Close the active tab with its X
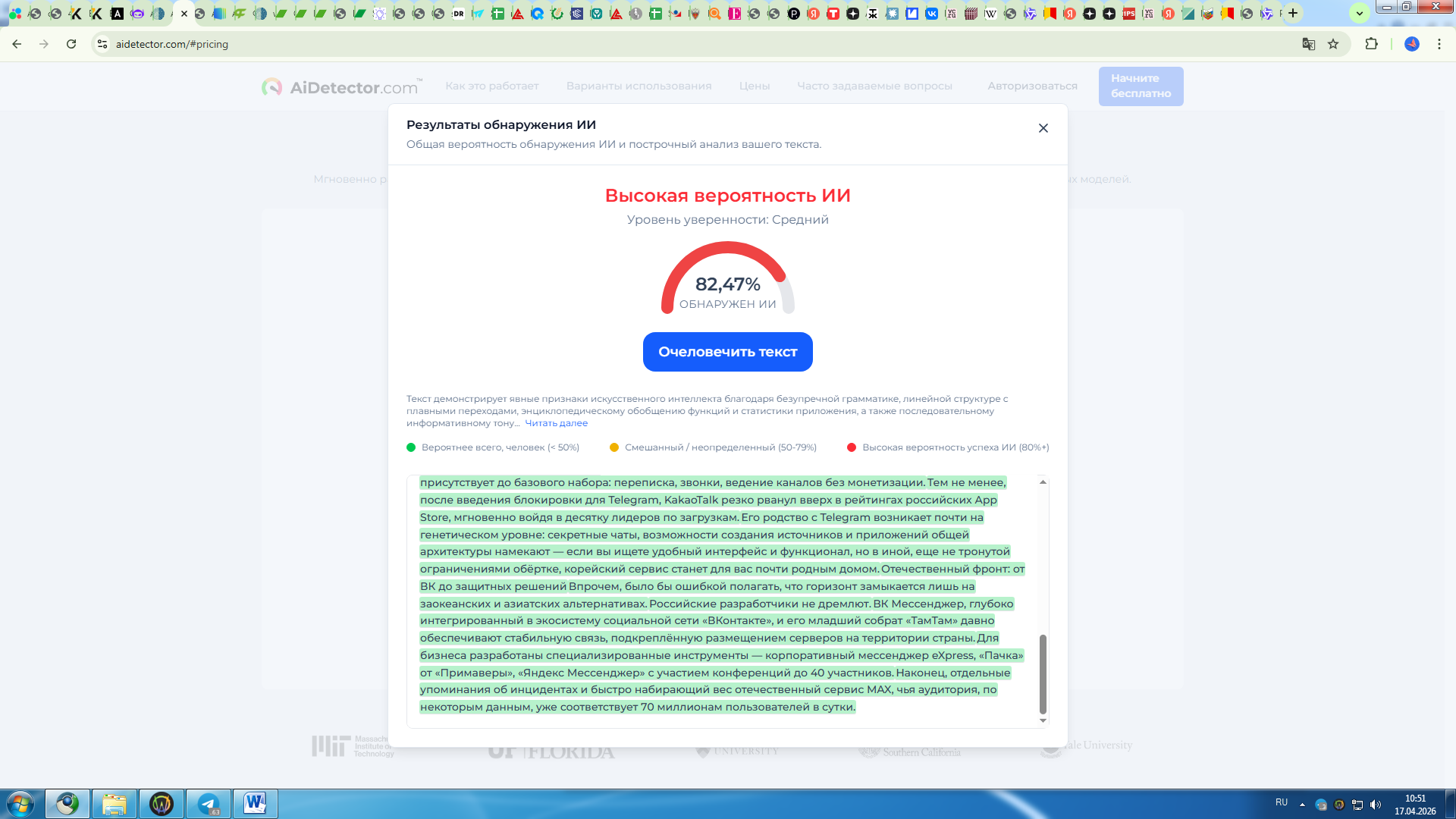1456x819 pixels. click(184, 14)
